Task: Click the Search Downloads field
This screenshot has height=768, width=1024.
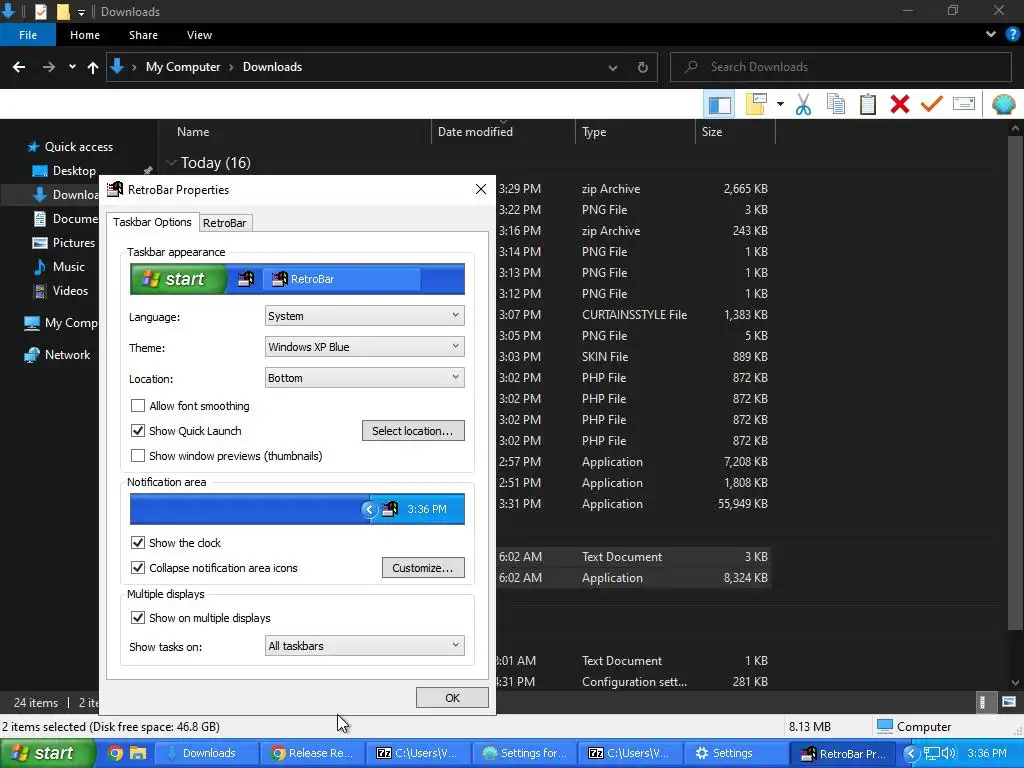Action: [840, 67]
